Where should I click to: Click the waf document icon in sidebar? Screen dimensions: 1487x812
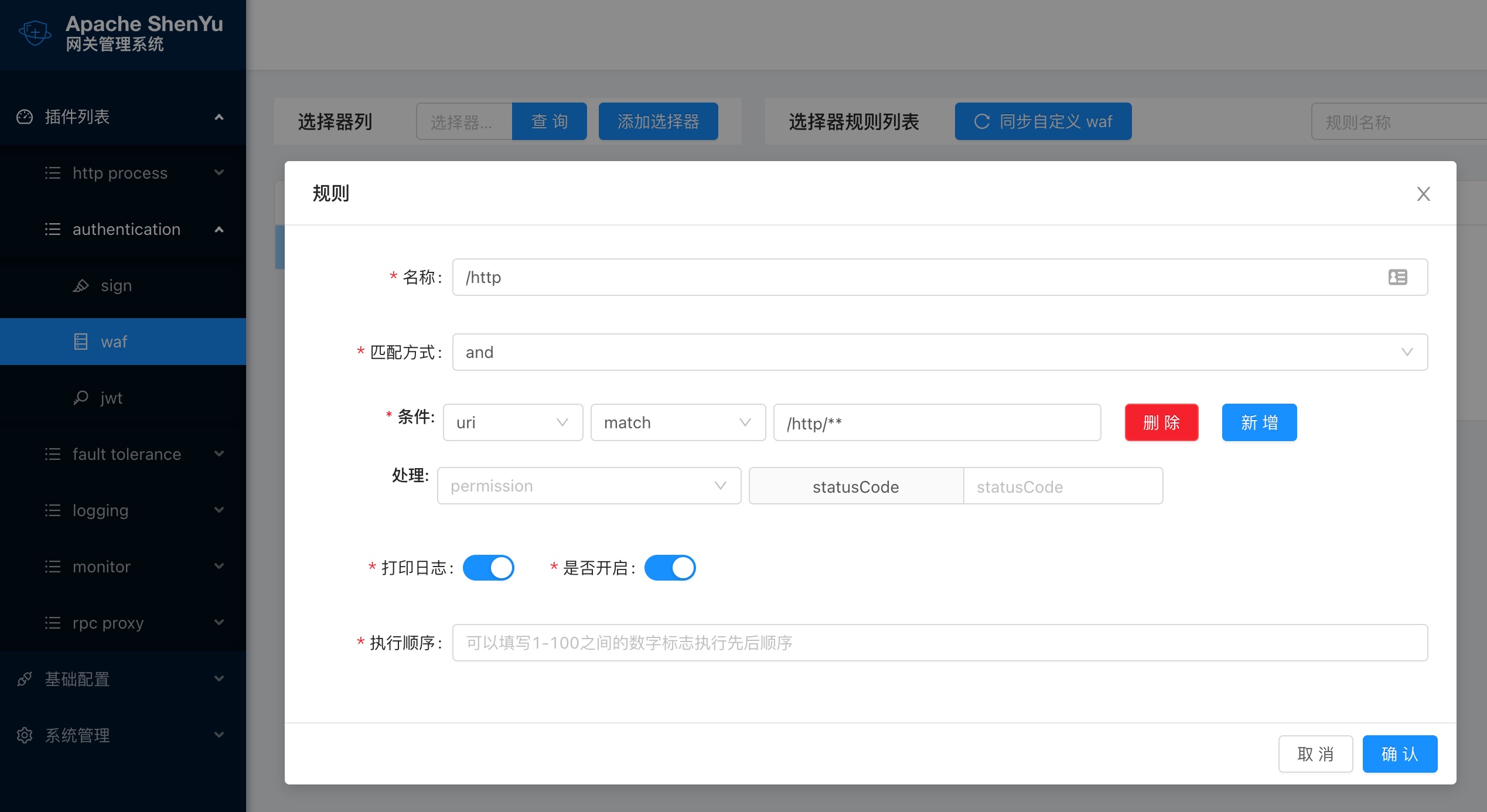[x=81, y=342]
